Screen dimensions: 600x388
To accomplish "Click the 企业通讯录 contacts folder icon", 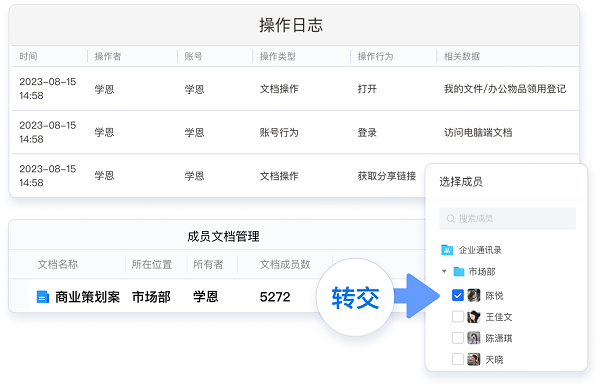I will pos(447,250).
